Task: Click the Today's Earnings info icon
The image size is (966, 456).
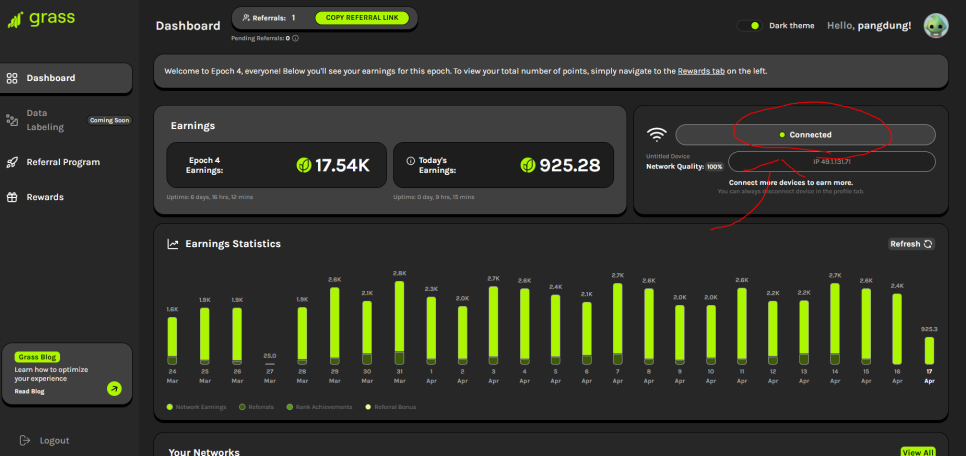Action: click(410, 160)
